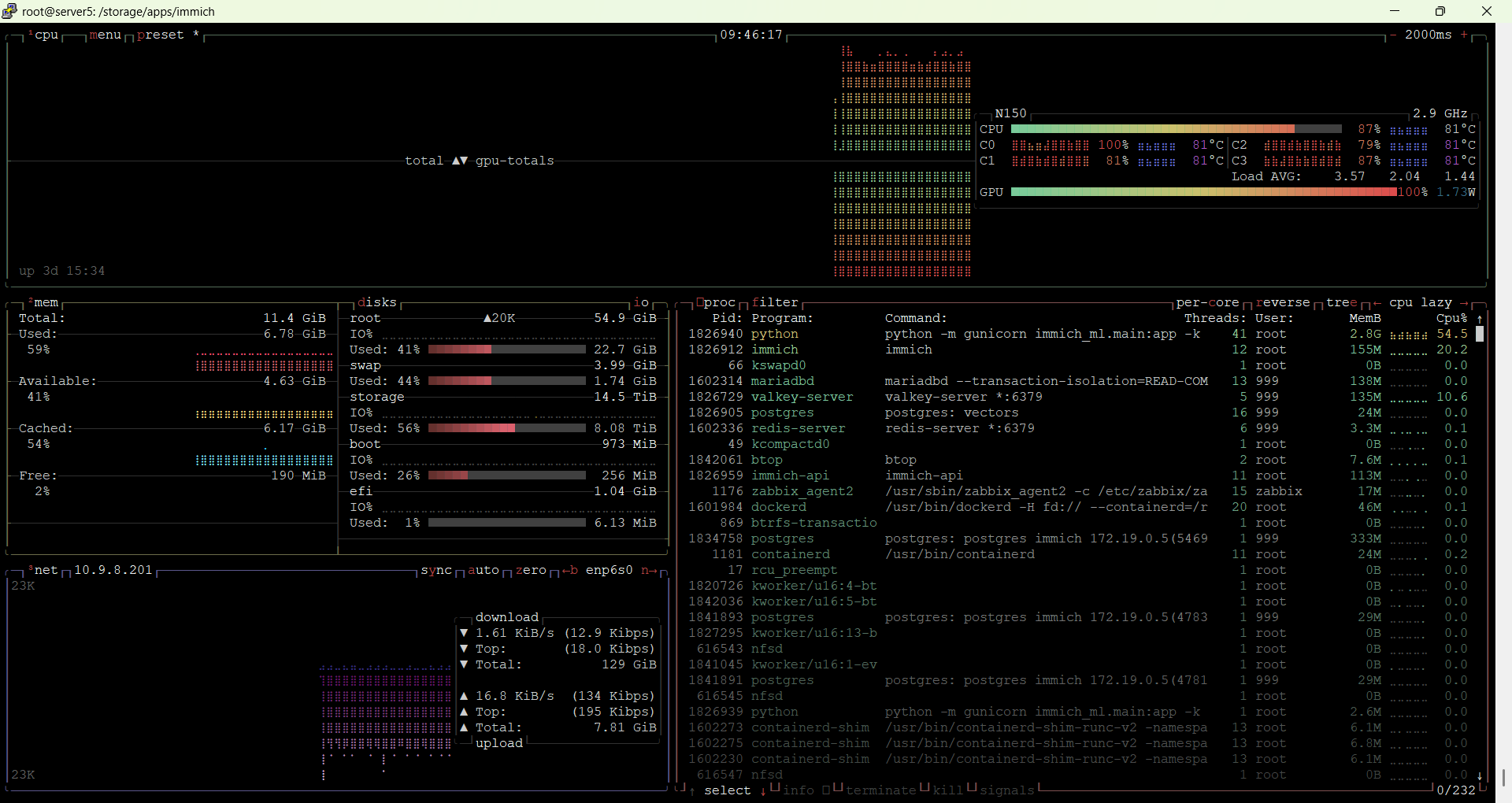The image size is (1512, 803).
Task: Click the PuTTY icon in the title bar
Action: [9, 11]
